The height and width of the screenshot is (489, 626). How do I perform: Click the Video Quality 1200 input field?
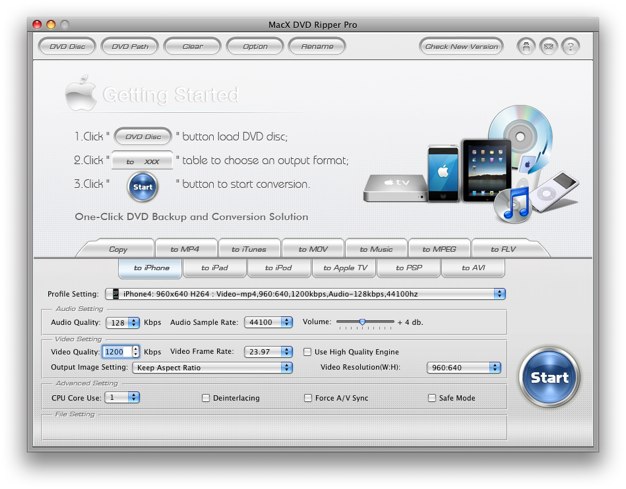click(117, 352)
